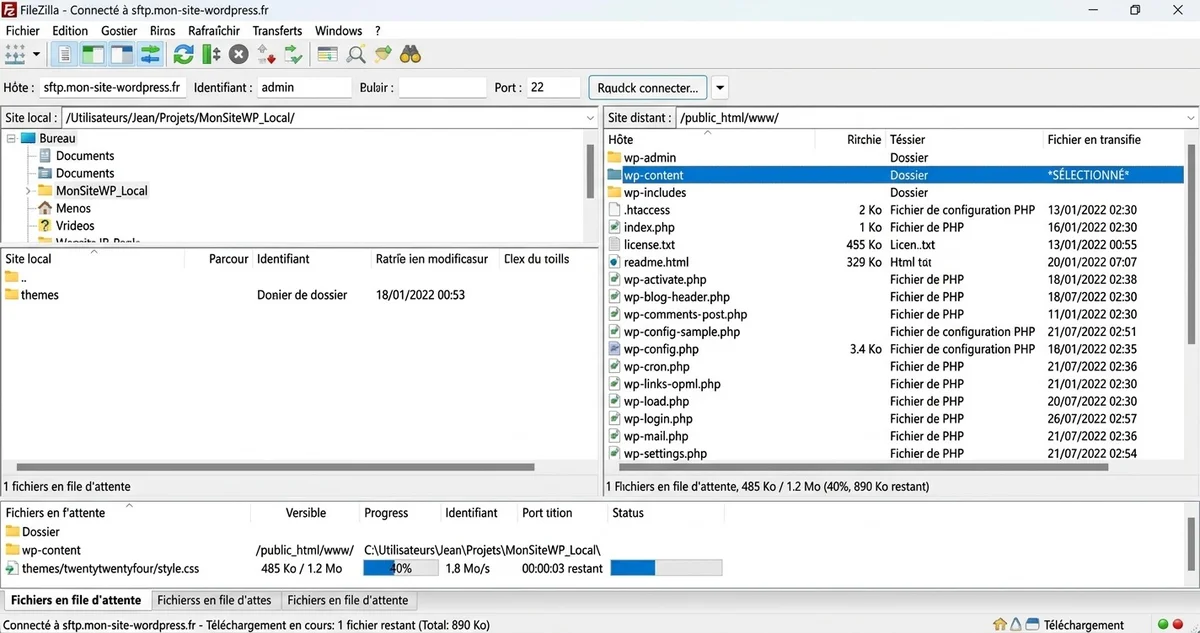Open the filename filters tool
1200x633 pixels.
click(382, 54)
